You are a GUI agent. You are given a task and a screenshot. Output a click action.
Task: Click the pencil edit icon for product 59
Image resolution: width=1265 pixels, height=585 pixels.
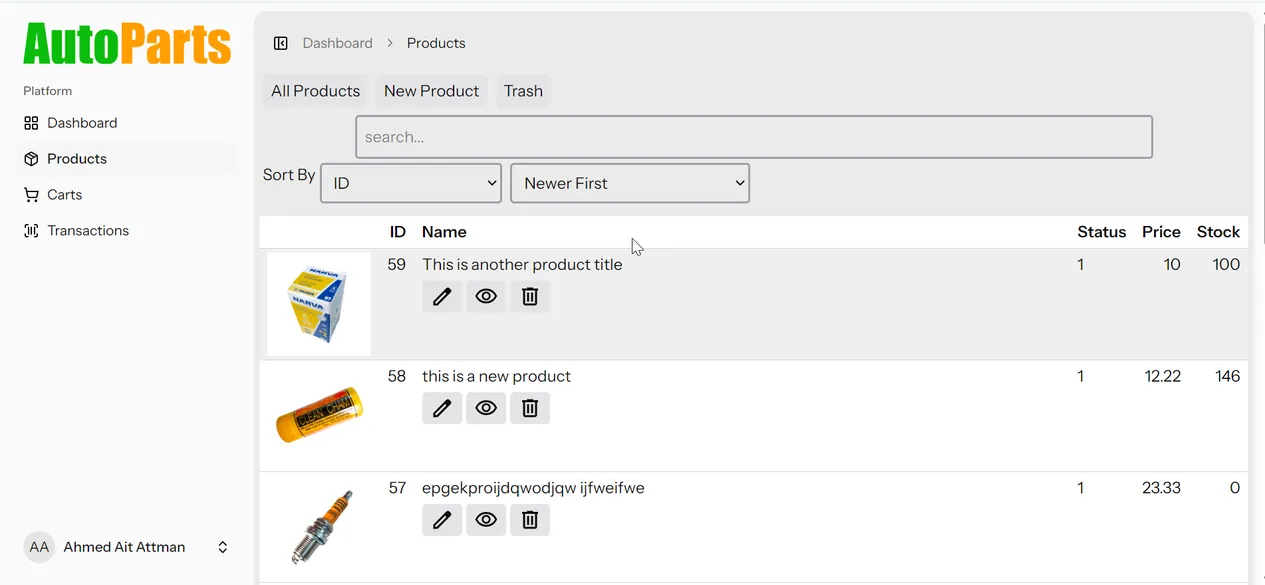(442, 296)
